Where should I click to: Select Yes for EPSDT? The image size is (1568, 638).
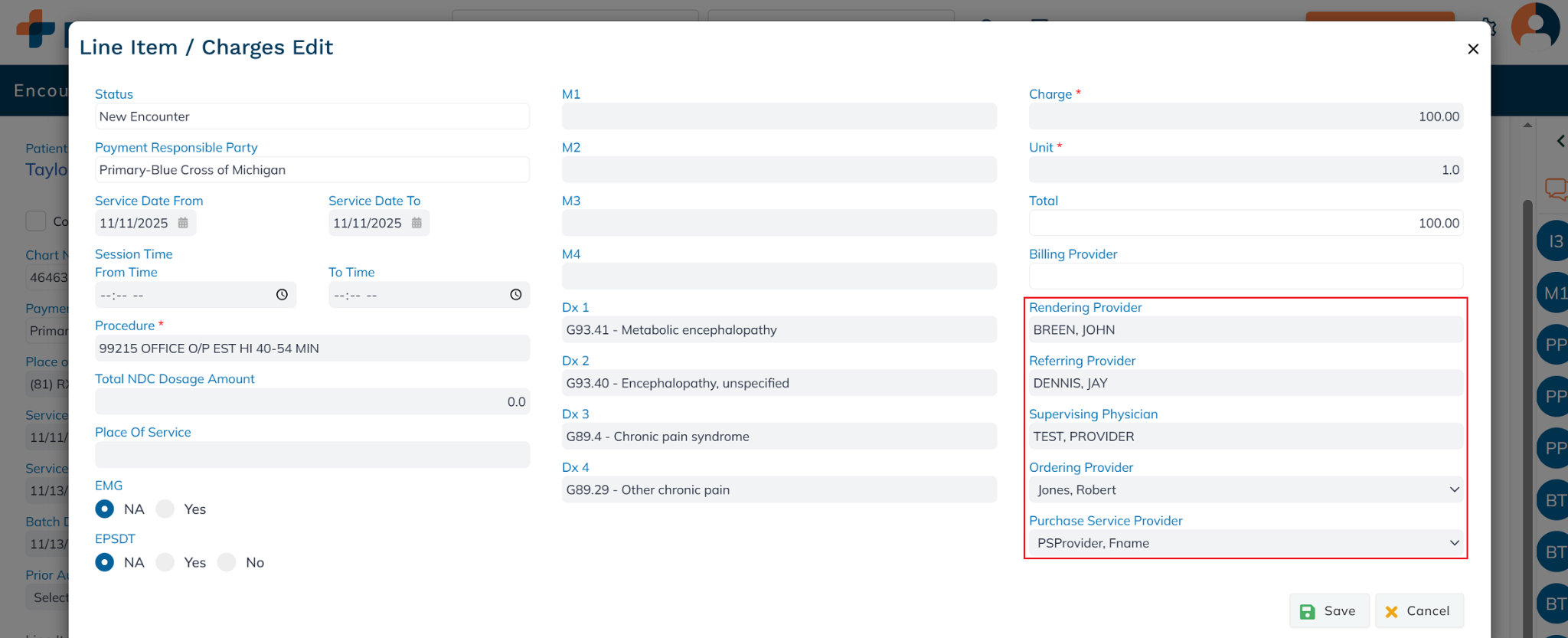[165, 563]
